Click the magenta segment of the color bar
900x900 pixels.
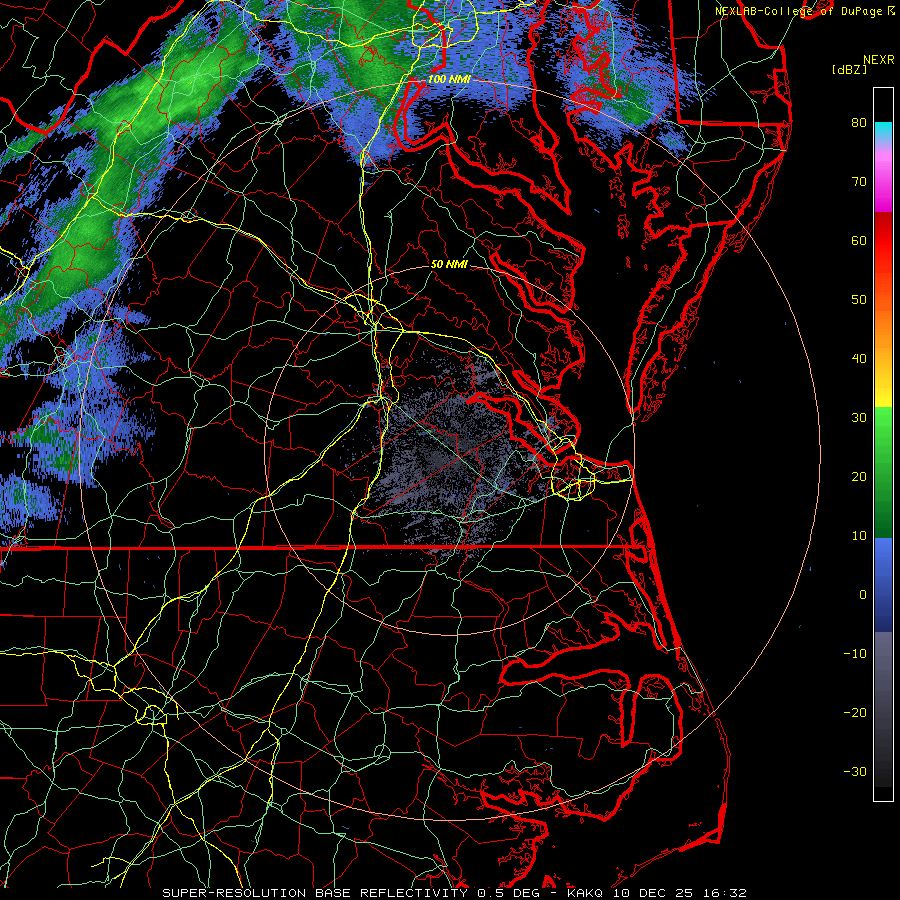883,184
